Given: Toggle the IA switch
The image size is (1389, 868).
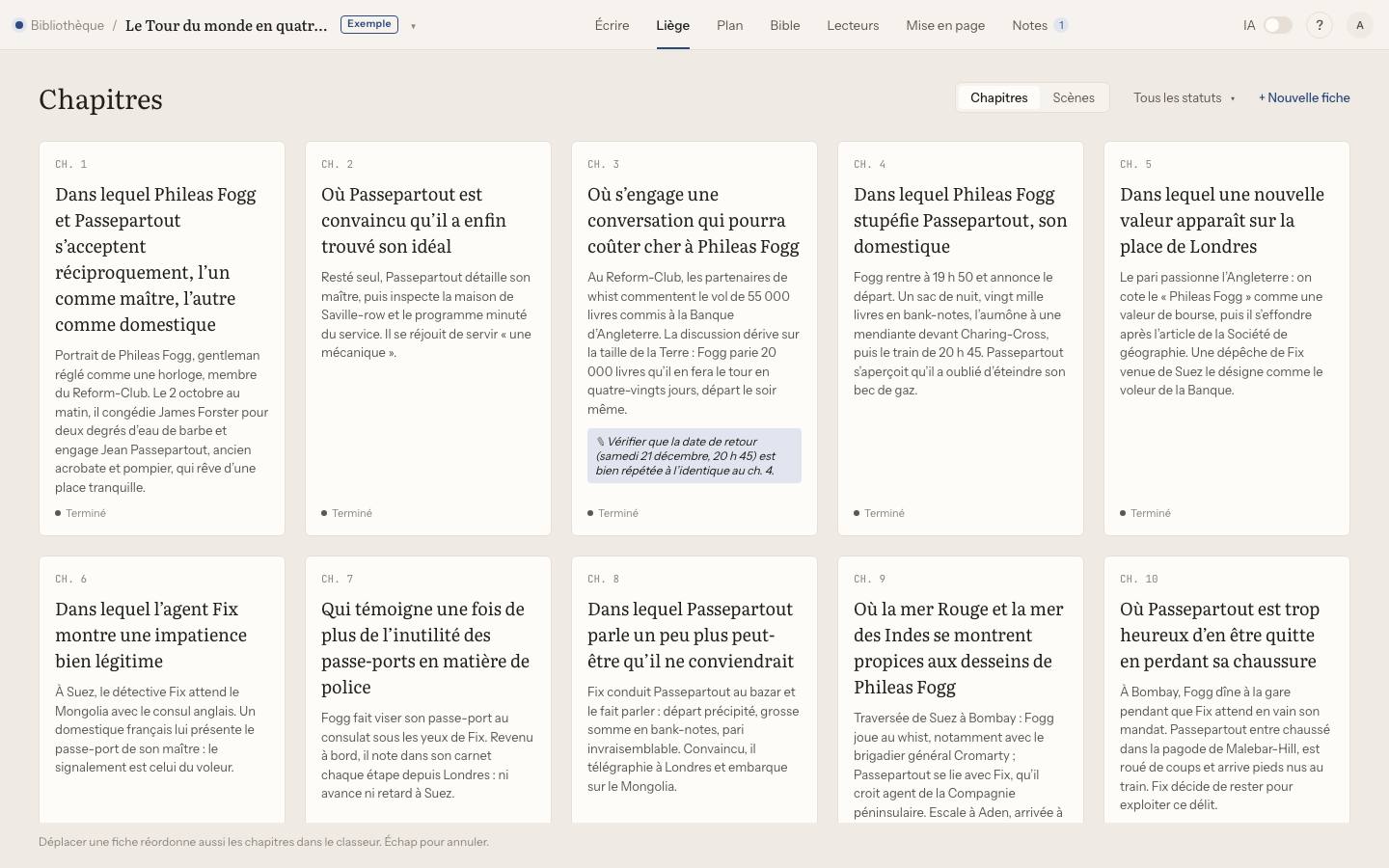Looking at the screenshot, I should 1278,25.
